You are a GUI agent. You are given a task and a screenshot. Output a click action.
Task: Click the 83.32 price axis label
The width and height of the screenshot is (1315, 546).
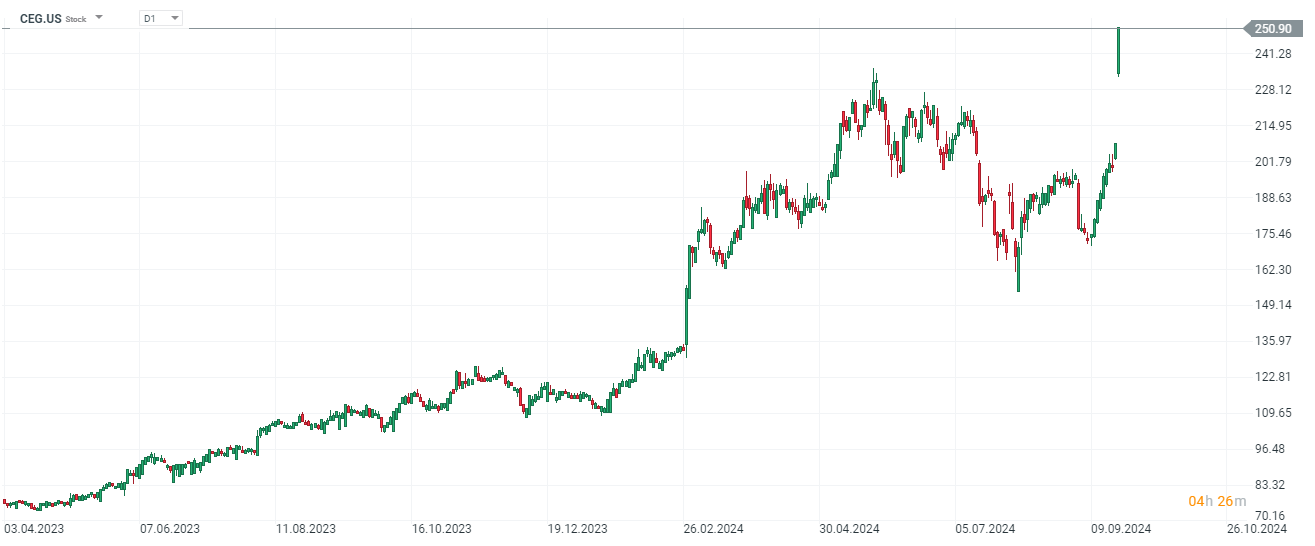(x=1272, y=485)
